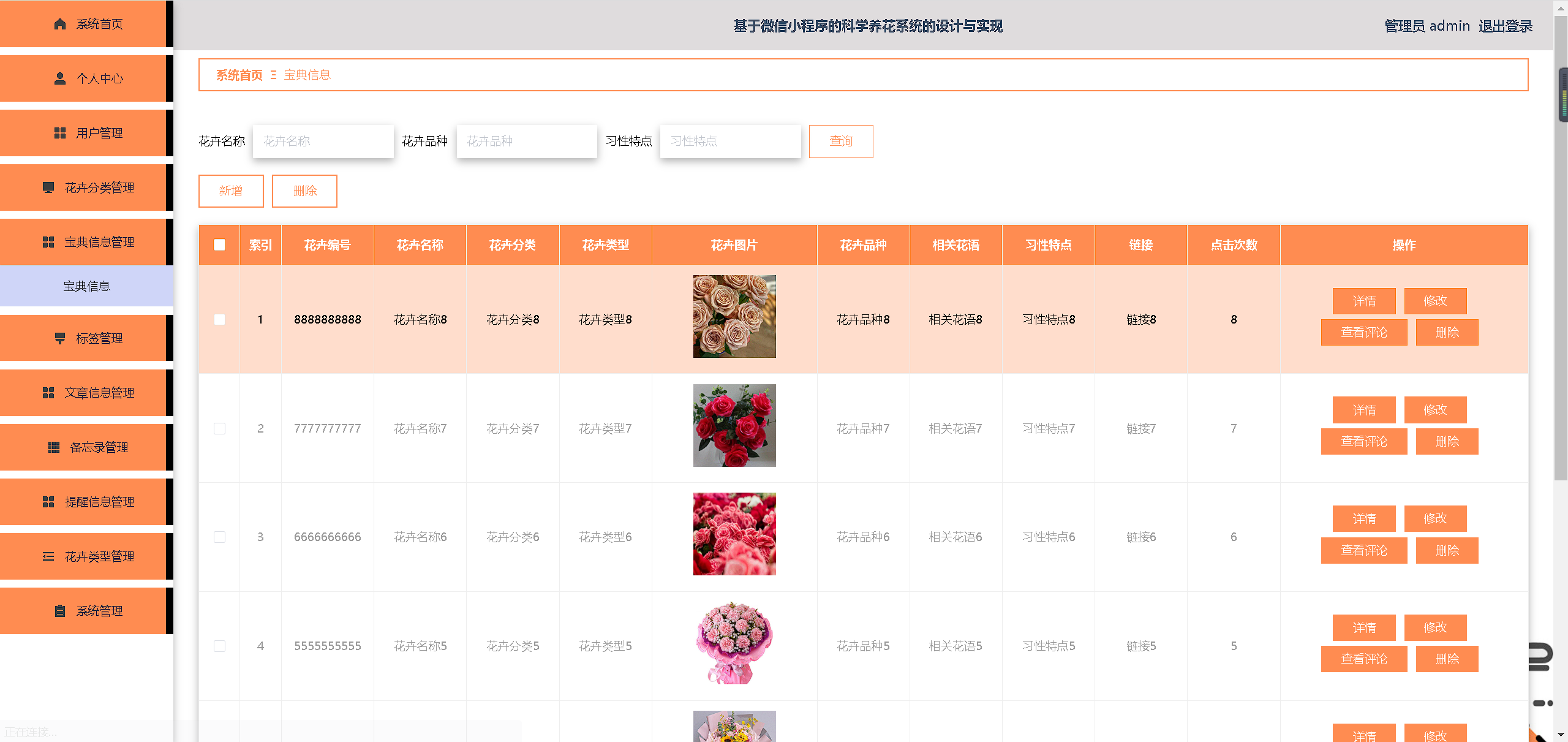The image size is (1568, 742).
Task: Check the checkbox for row 8888888888
Action: (x=219, y=319)
